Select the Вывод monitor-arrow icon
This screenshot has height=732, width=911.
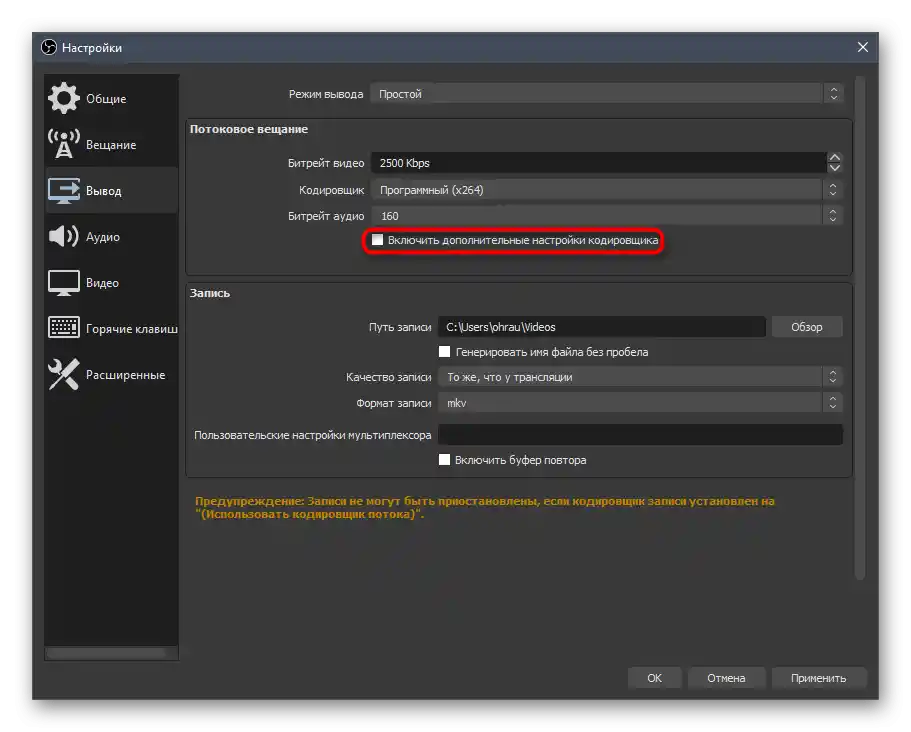pyautogui.click(x=64, y=191)
